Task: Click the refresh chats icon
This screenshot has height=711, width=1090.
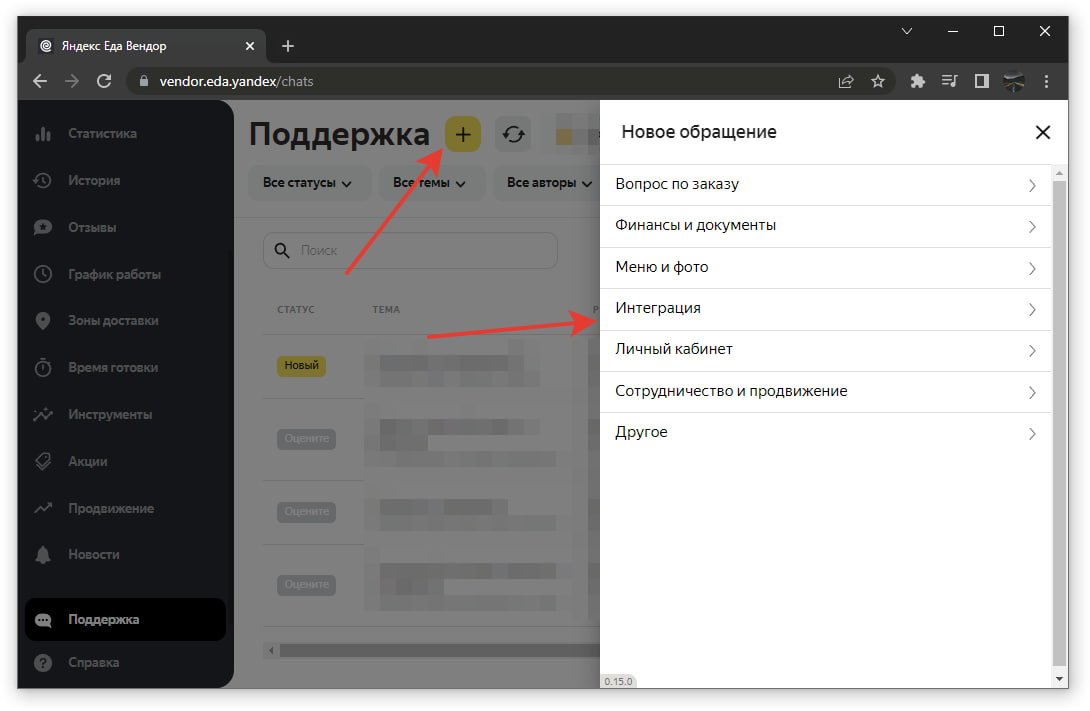Action: (514, 134)
